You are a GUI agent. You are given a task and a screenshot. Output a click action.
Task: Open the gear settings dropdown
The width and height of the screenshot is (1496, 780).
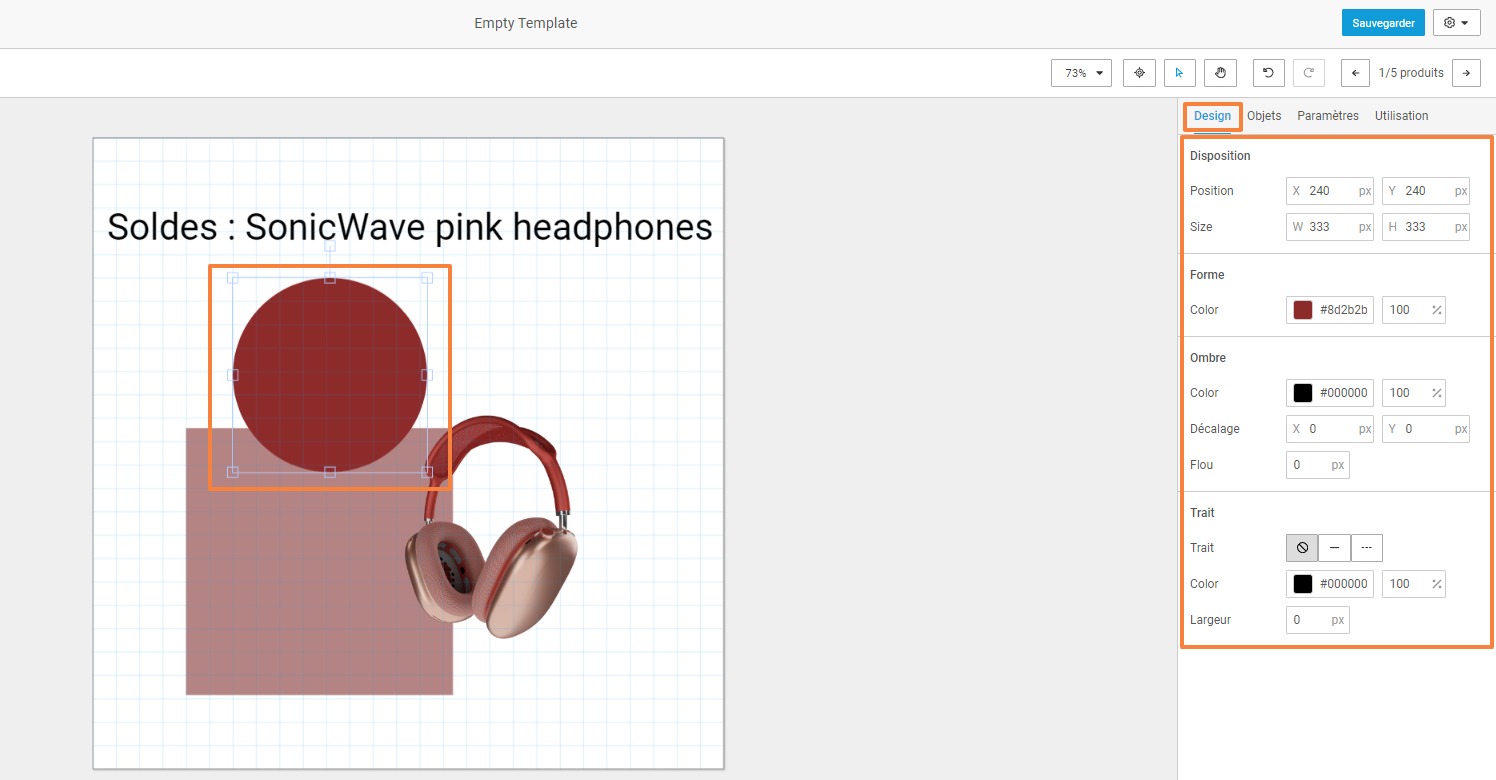click(1457, 23)
